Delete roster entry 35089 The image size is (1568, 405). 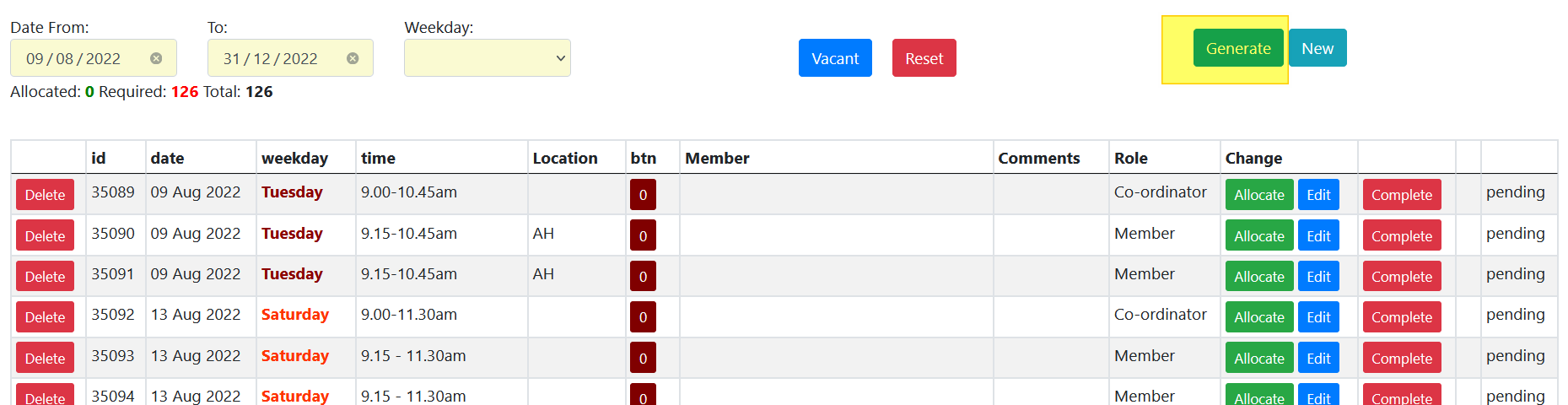click(45, 195)
